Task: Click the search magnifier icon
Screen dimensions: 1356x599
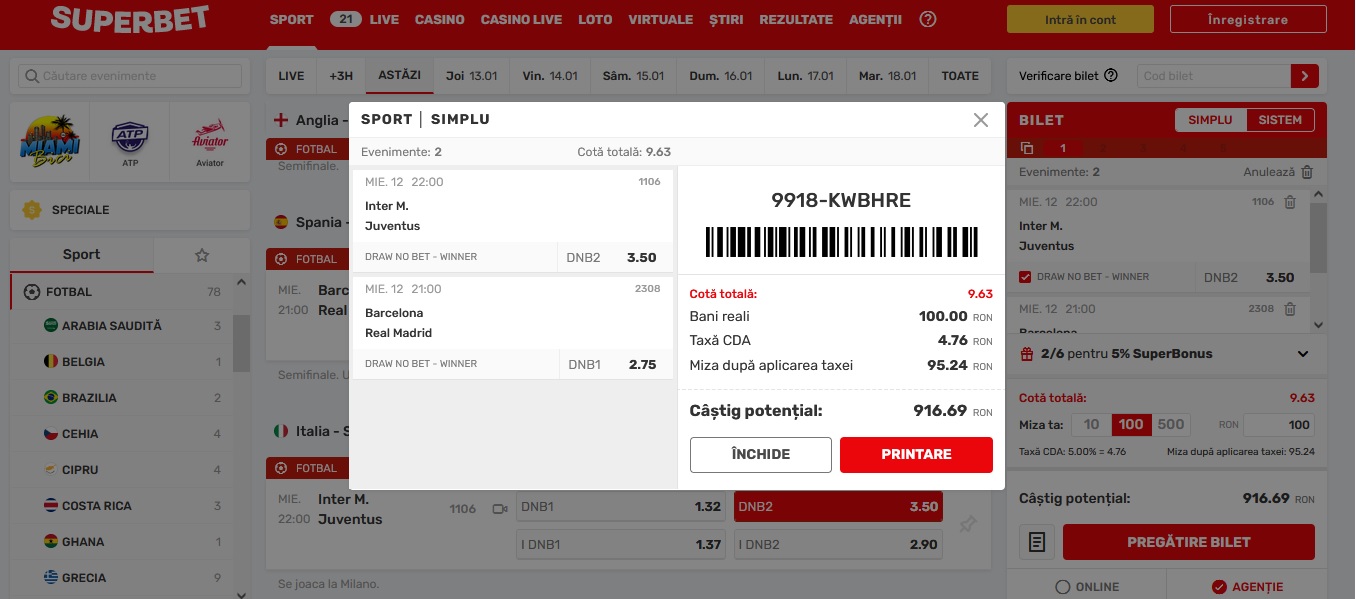Action: [x=31, y=76]
